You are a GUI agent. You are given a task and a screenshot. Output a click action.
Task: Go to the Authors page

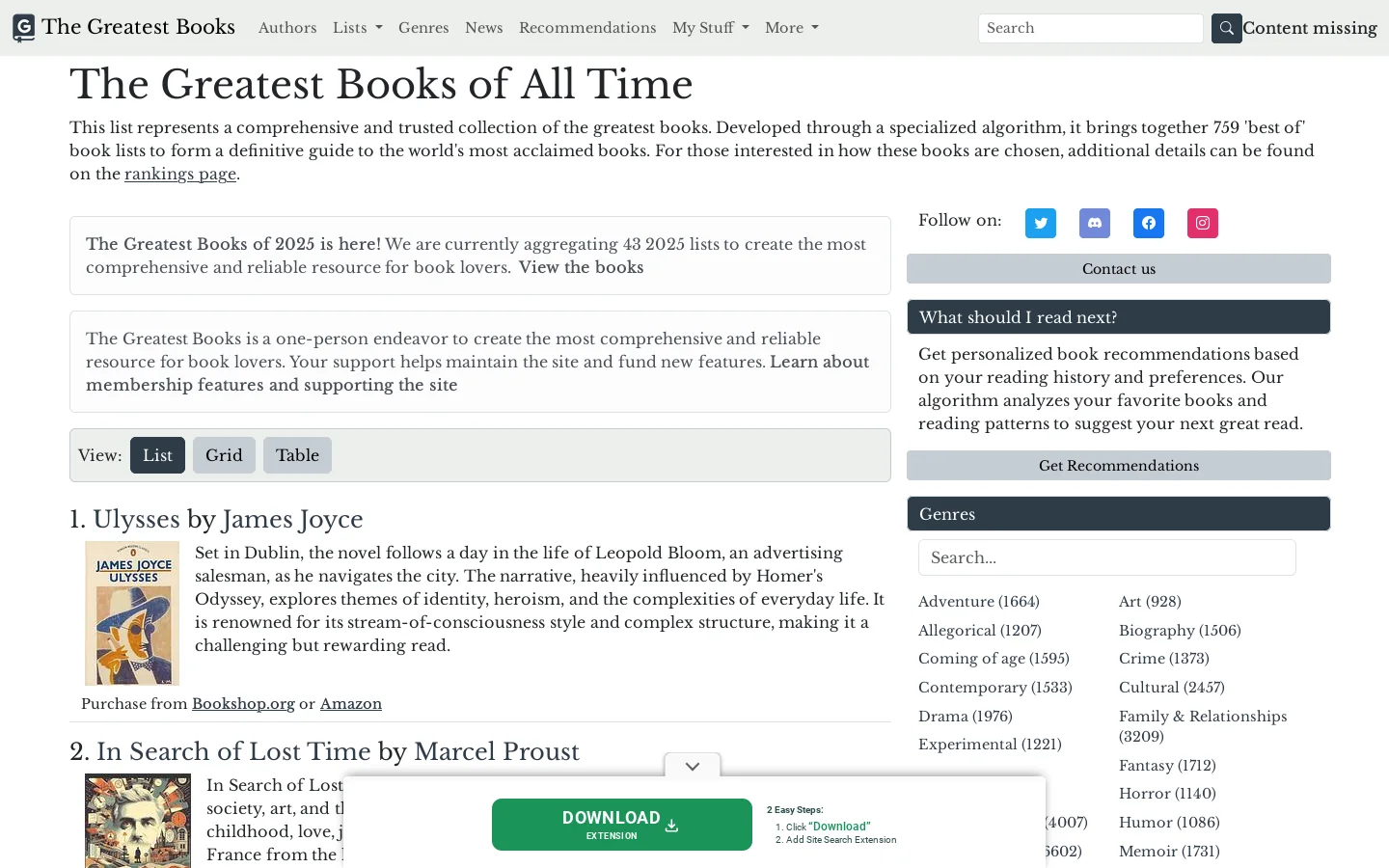pos(287,28)
